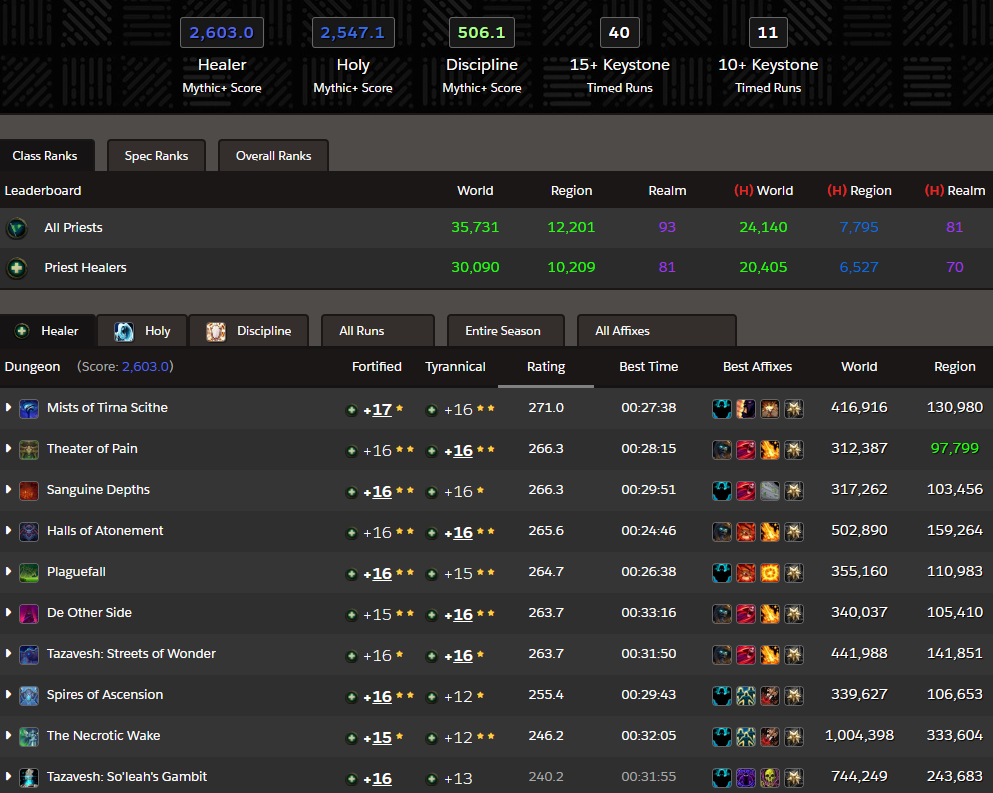Click the Theater of Pain dungeon icon
Image resolution: width=993 pixels, height=793 pixels.
(x=29, y=449)
